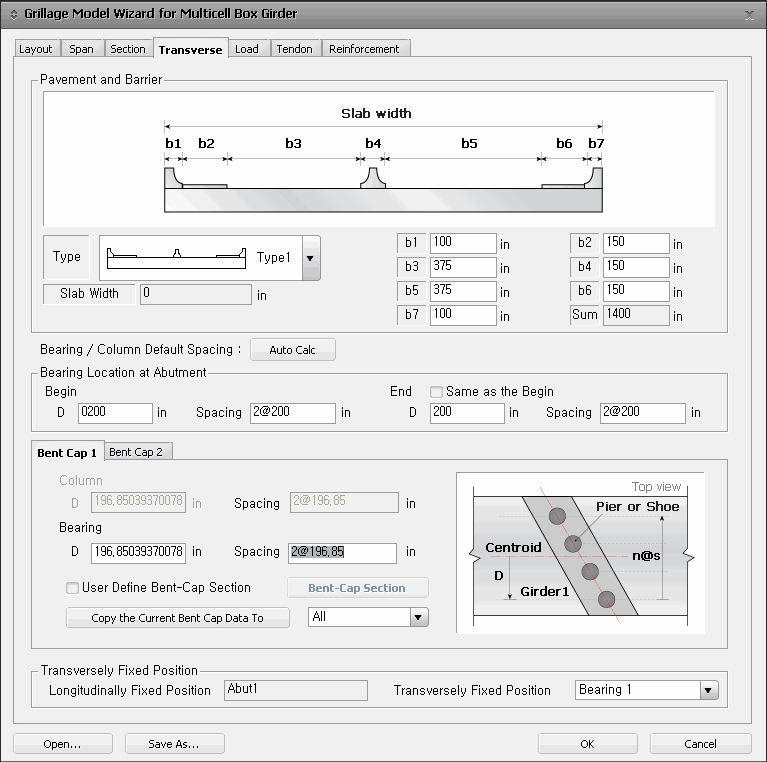Viewport: 767px width, 762px height.
Task: Select the Bent Cap 2 tab
Action: point(135,452)
